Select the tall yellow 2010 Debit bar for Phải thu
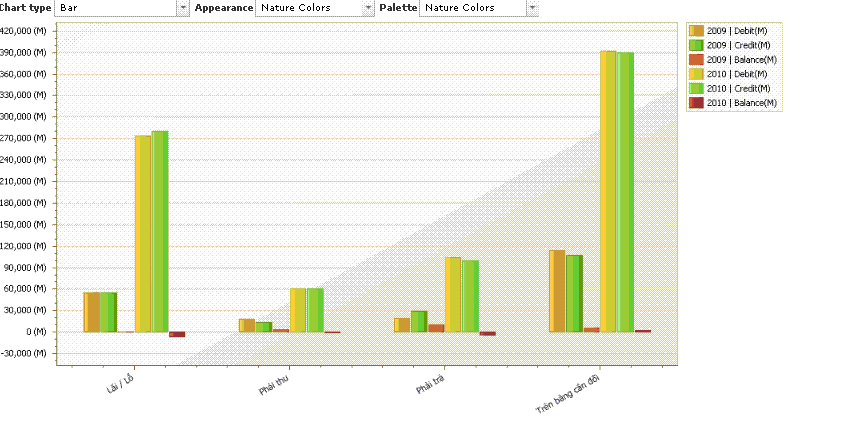Viewport: 861px width, 438px height. 298,309
